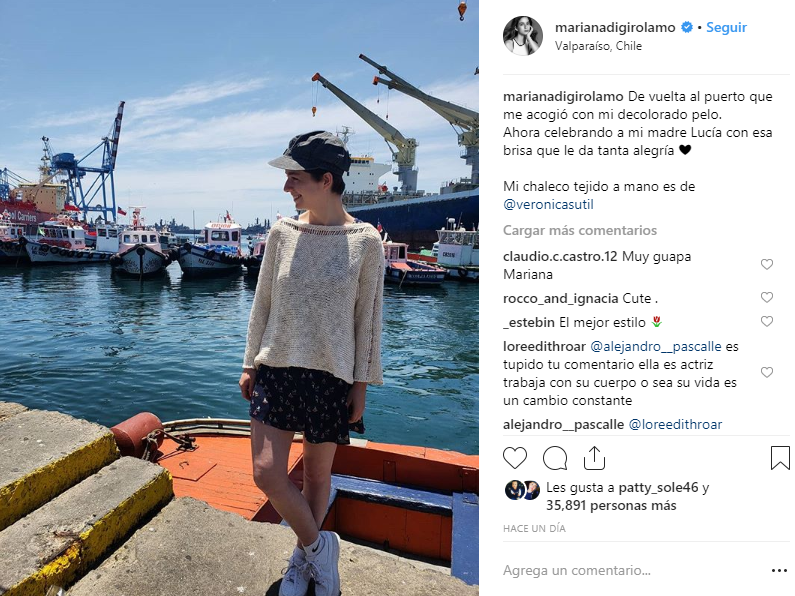Like claudio.c.castro.12's comment
The height and width of the screenshot is (596, 795).
(767, 265)
